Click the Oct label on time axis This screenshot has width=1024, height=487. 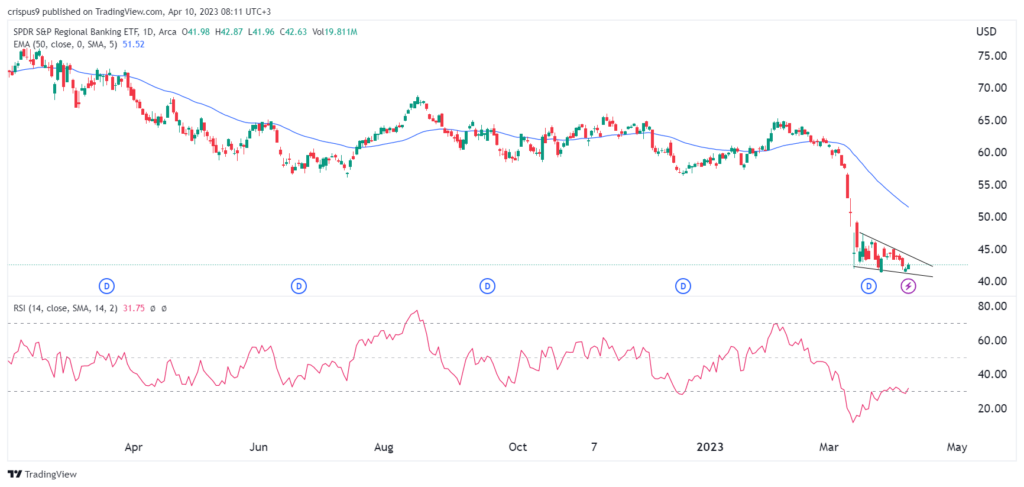[x=517, y=448]
